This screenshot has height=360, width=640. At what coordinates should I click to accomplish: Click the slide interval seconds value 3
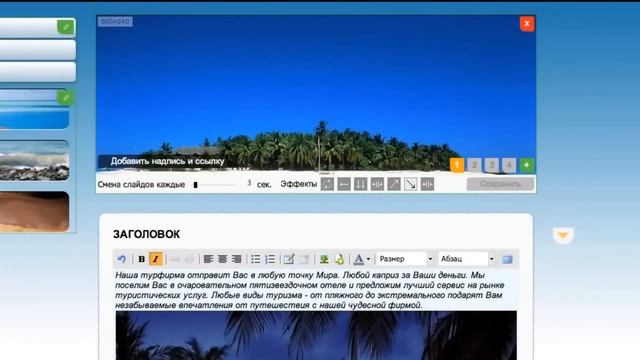[249, 183]
